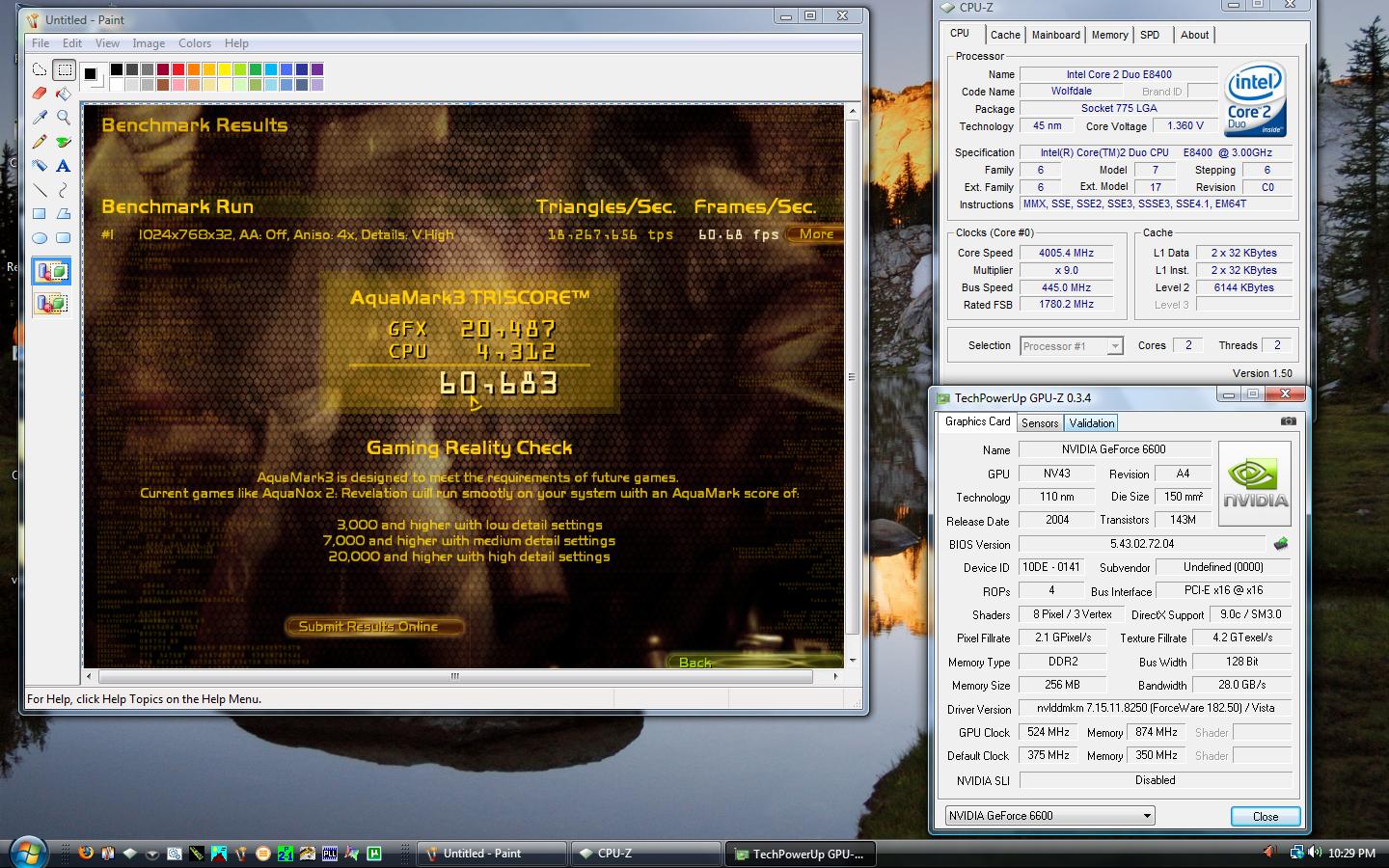The image size is (1389, 868).
Task: Switch to TechPowerUp GPU-Z taskbar button
Action: [800, 854]
